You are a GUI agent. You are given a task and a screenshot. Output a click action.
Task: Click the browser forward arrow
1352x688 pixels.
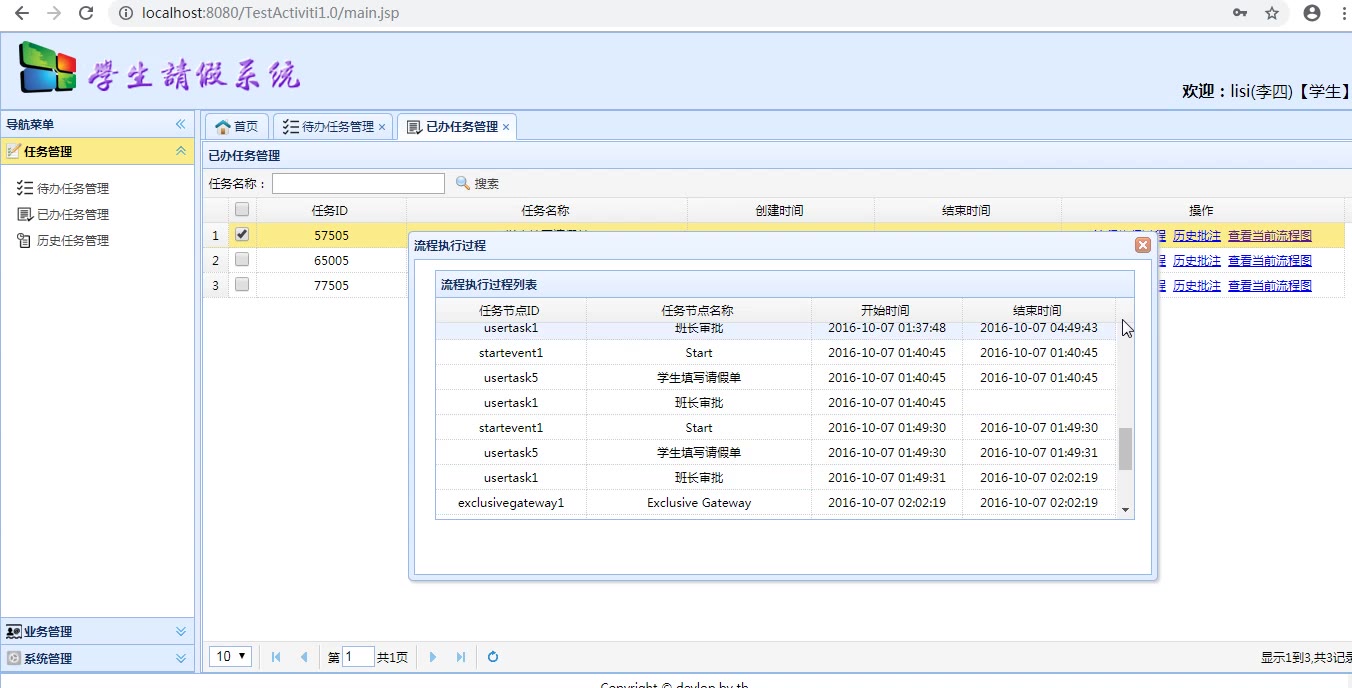[54, 13]
